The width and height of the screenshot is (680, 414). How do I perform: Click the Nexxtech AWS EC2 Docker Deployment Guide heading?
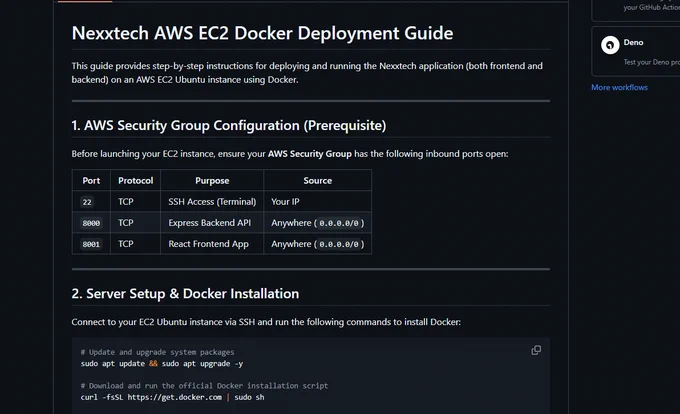click(x=262, y=33)
